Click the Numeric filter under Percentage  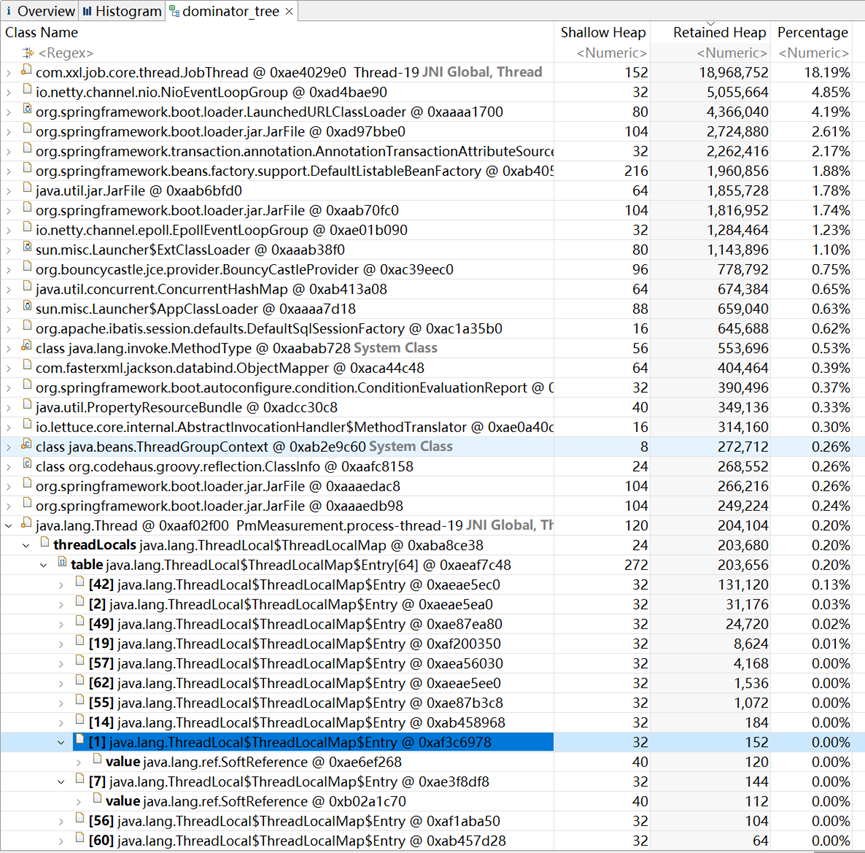pyautogui.click(x=814, y=53)
